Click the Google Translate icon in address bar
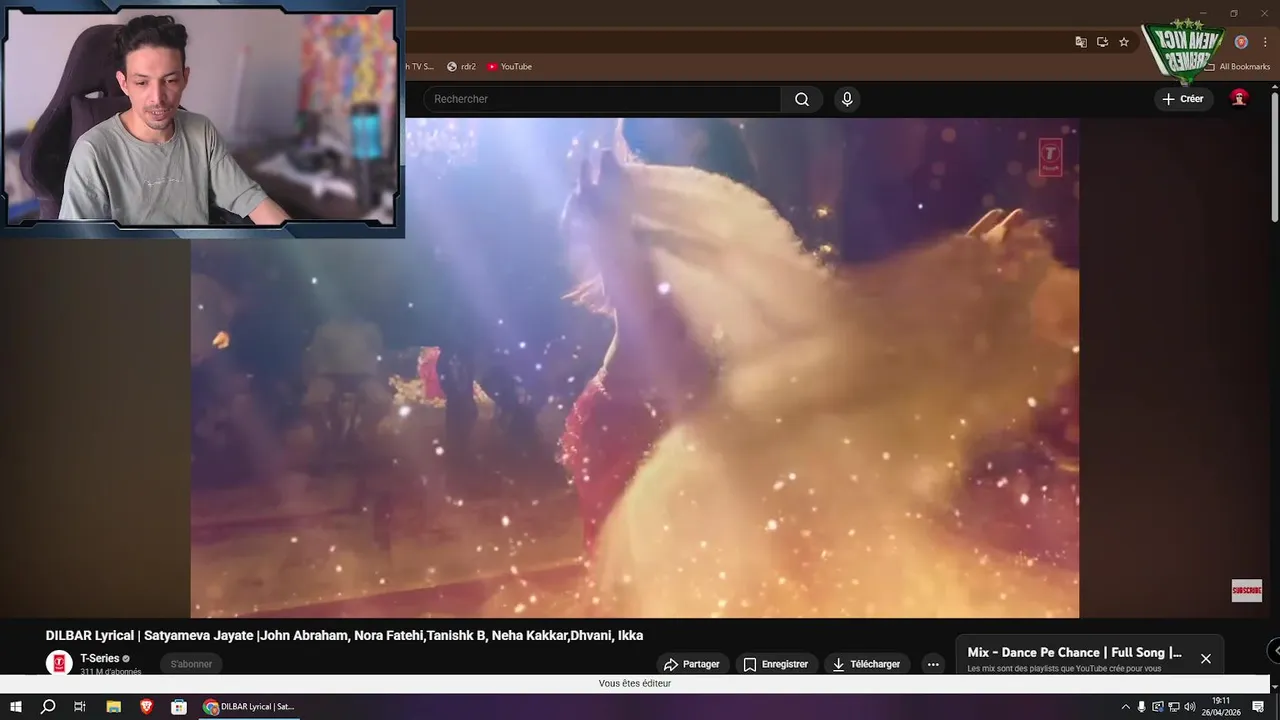 (x=1081, y=42)
